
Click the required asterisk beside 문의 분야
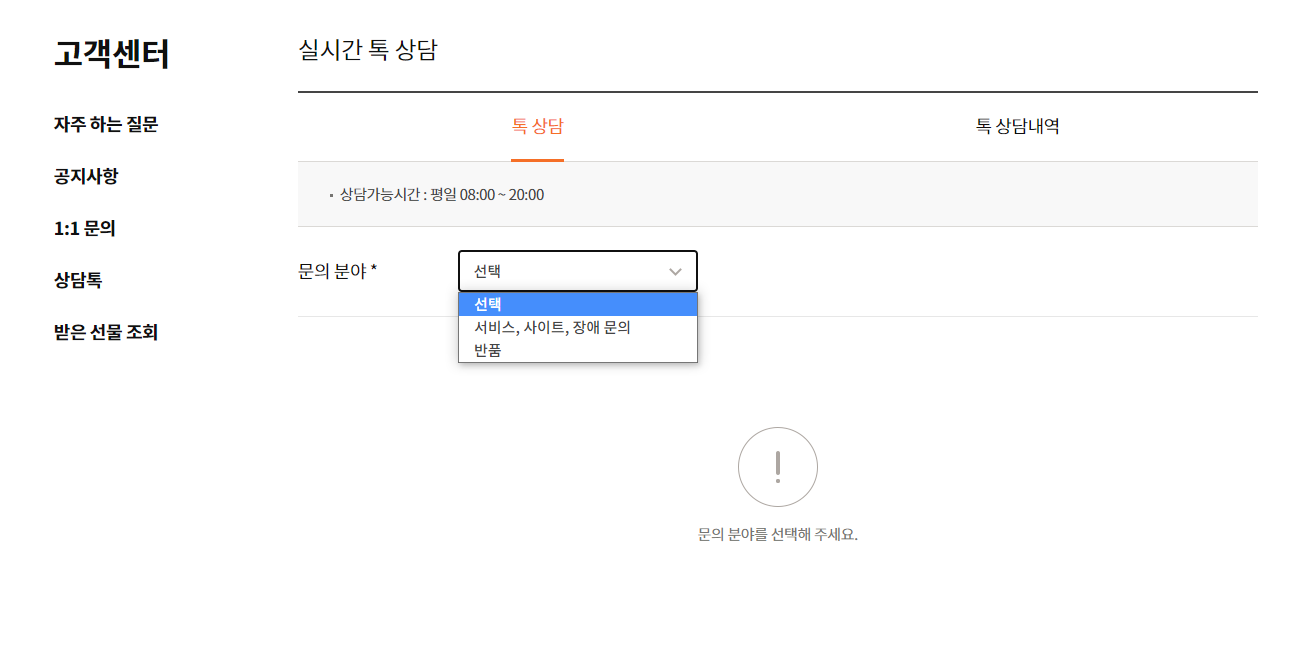[x=374, y=269]
